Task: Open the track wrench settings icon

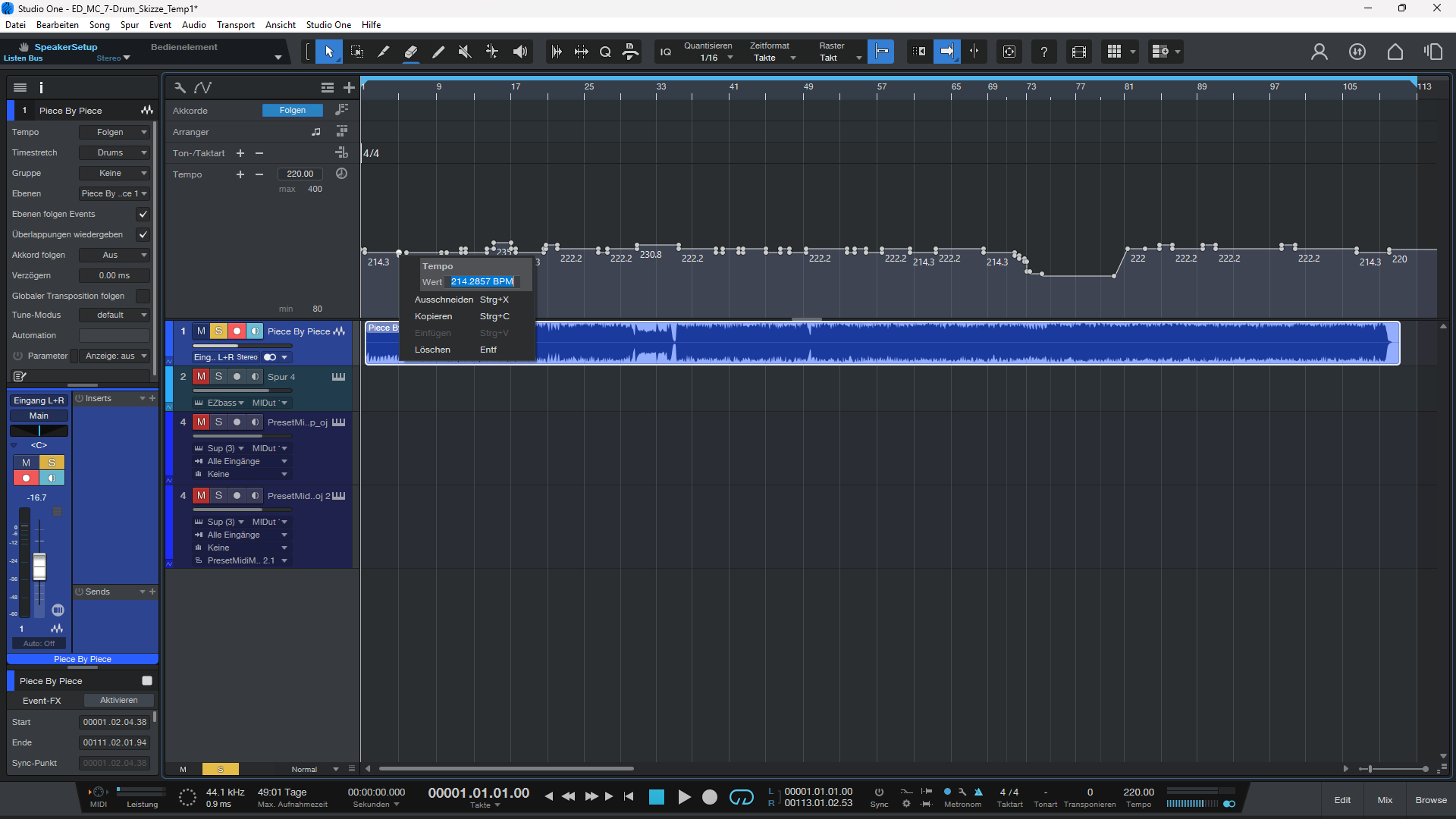Action: coord(180,87)
